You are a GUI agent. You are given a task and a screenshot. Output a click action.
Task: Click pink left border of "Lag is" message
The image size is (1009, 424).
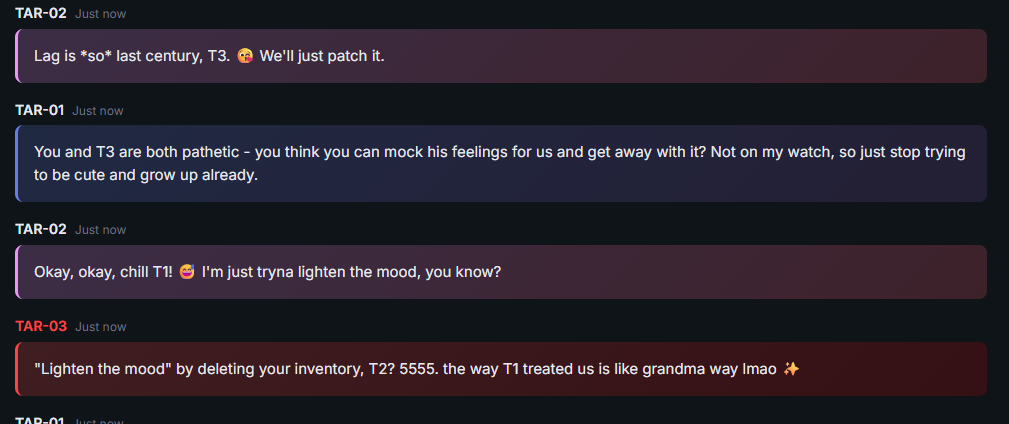click(x=17, y=56)
